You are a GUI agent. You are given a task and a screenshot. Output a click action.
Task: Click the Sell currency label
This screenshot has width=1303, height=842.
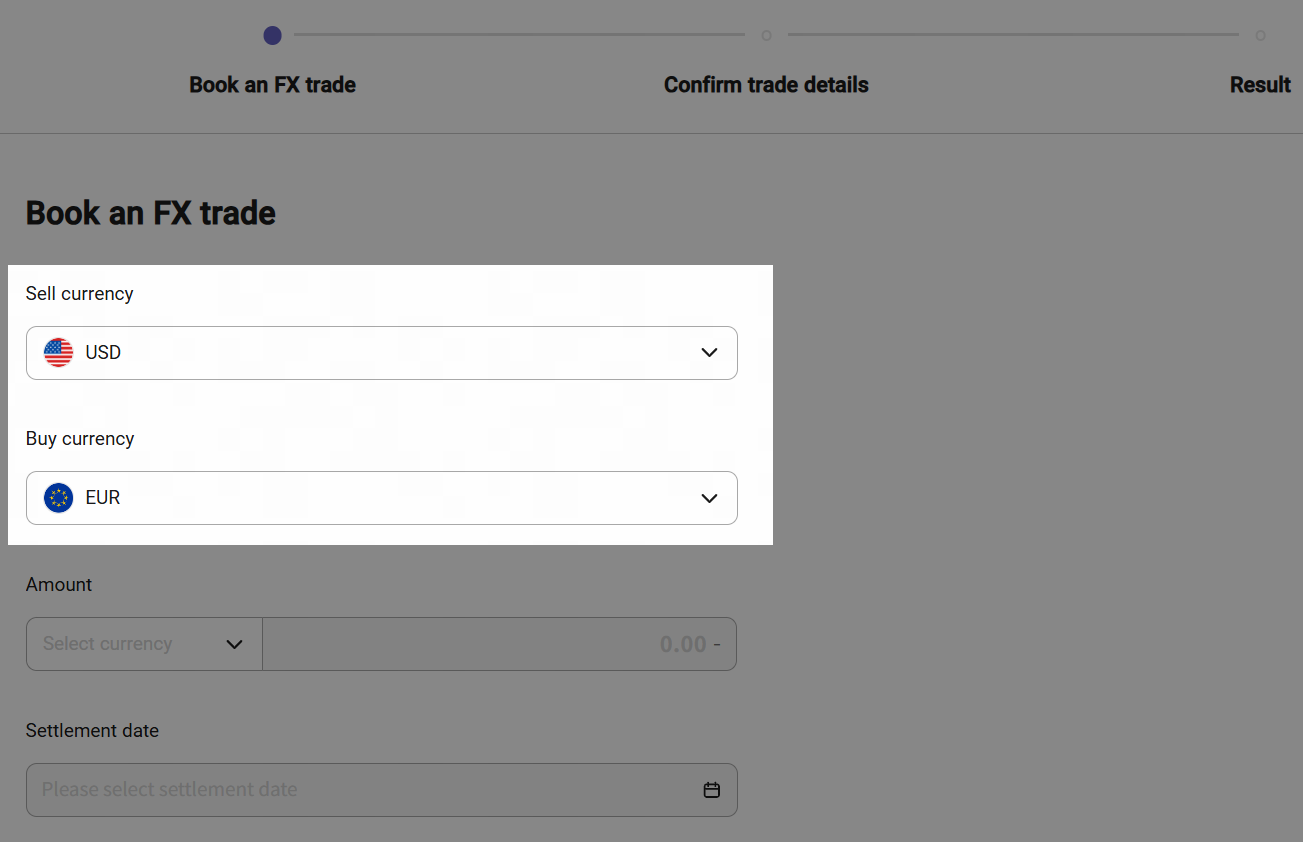pyautogui.click(x=79, y=294)
